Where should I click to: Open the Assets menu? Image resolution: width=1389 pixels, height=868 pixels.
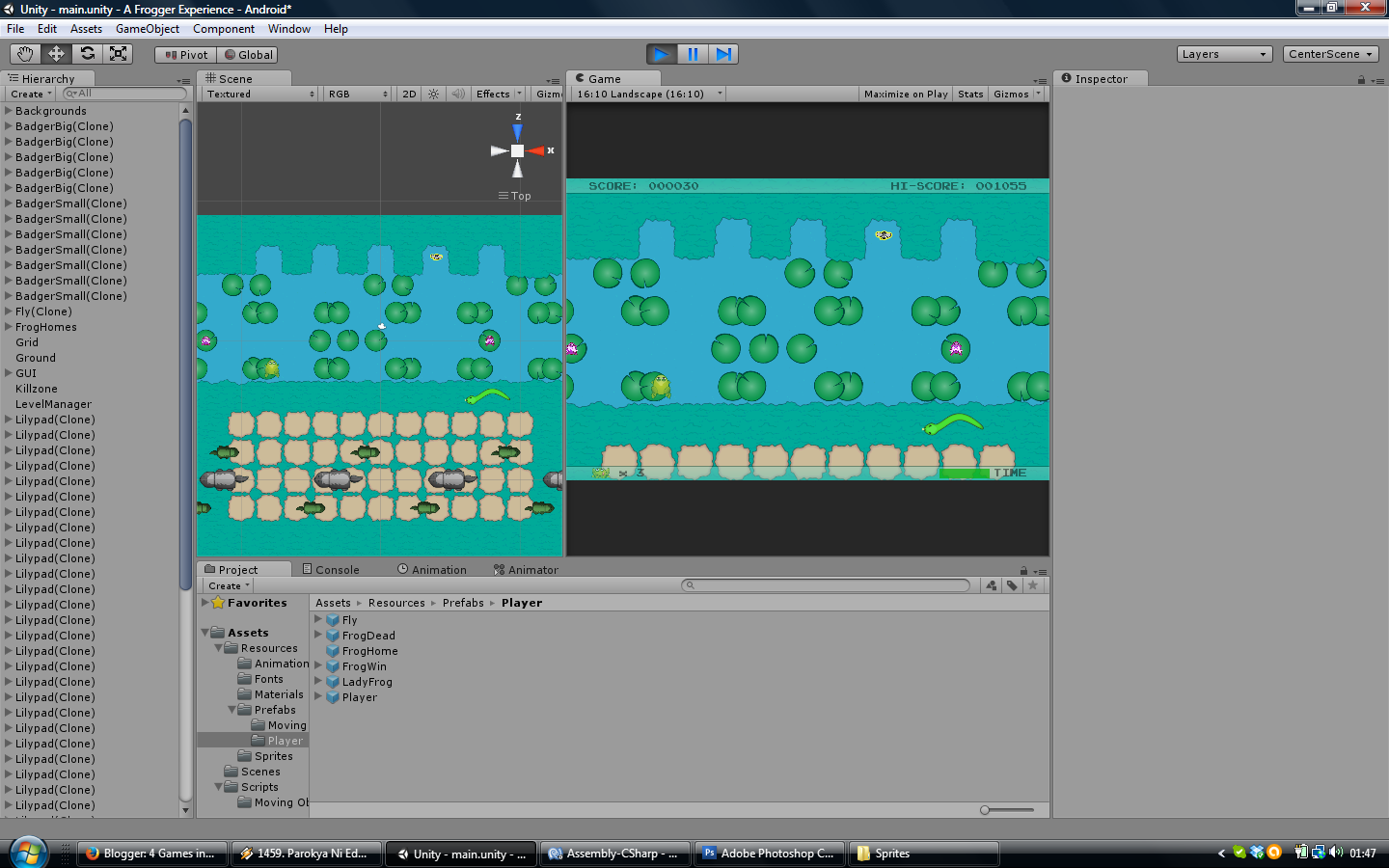(86, 29)
